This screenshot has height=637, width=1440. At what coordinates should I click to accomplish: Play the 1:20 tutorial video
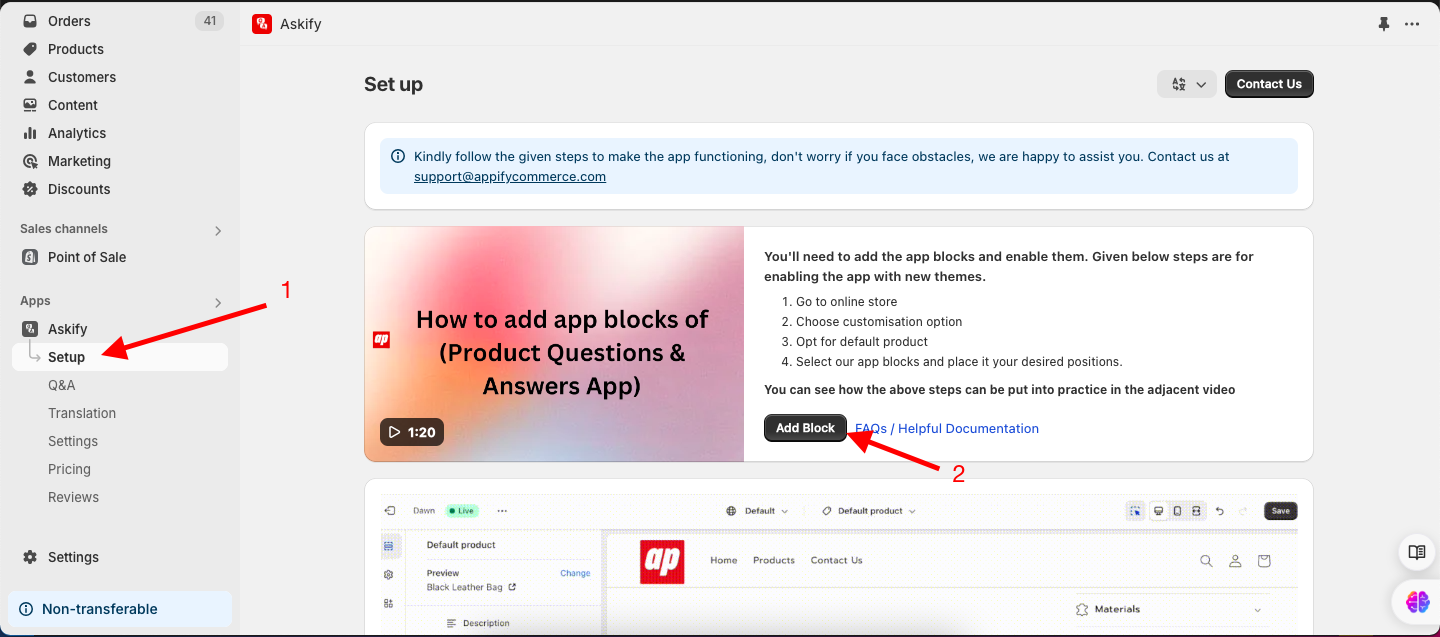coord(412,432)
